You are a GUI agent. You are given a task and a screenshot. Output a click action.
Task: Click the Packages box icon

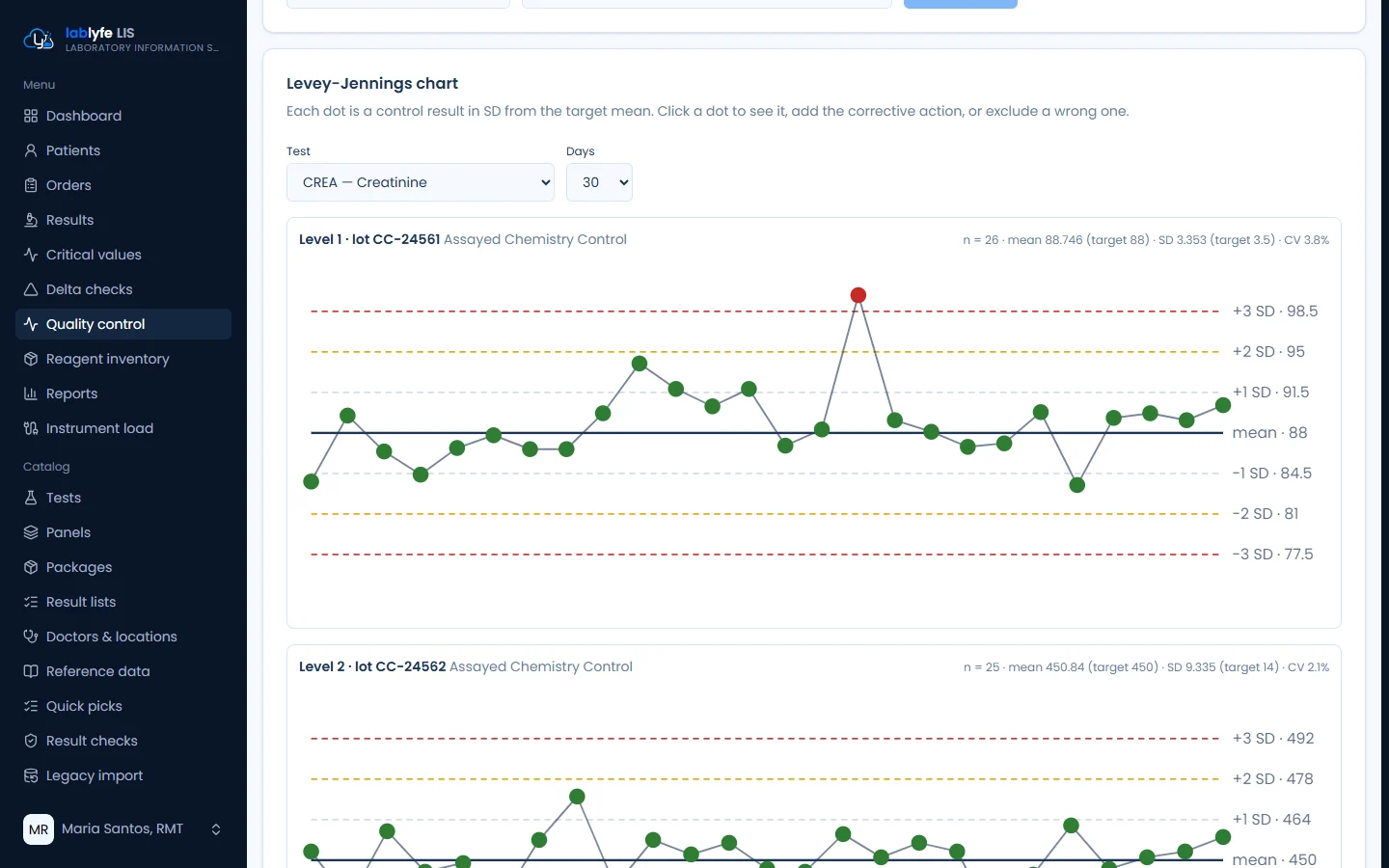coord(31,567)
